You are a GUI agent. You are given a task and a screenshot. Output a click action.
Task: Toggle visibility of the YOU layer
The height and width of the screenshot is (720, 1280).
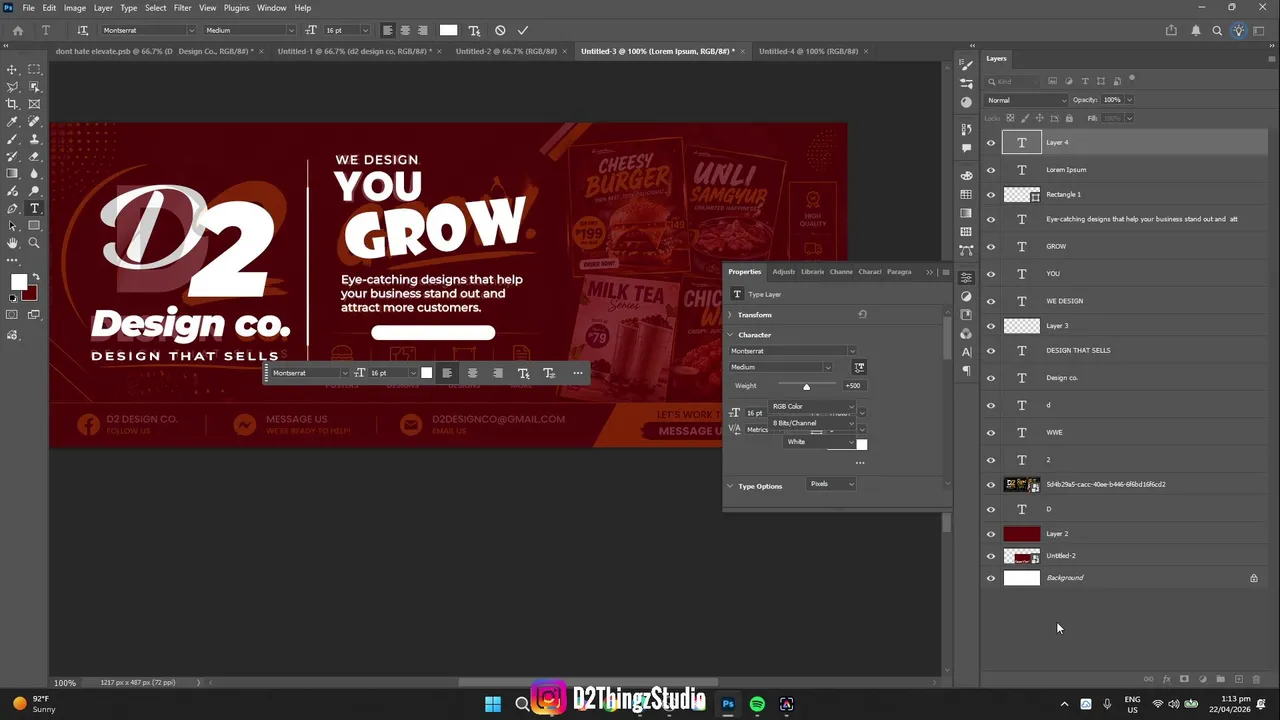pyautogui.click(x=991, y=274)
